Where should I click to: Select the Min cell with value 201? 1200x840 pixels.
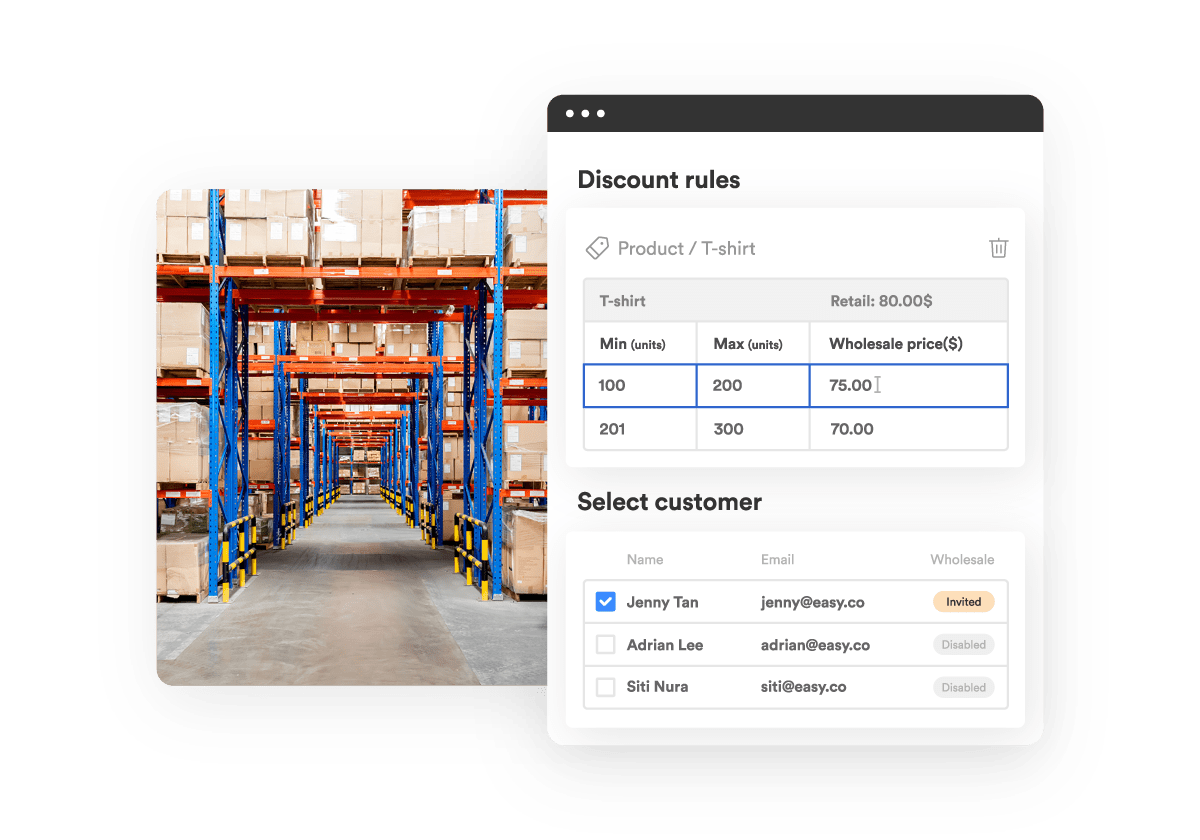pos(640,429)
